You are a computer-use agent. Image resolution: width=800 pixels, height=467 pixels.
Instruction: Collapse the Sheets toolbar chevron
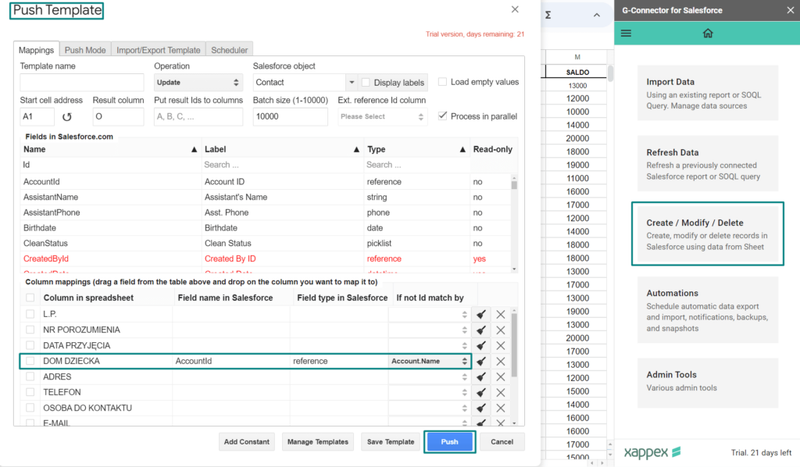click(x=596, y=15)
